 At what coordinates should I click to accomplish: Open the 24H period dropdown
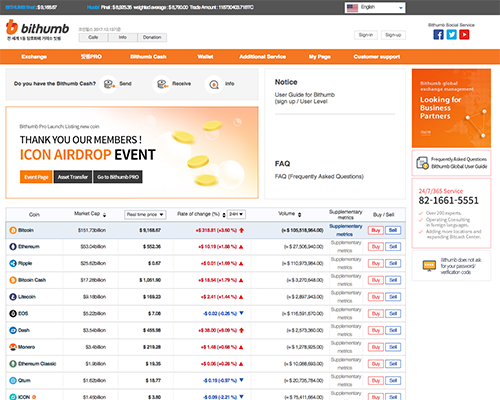(236, 214)
